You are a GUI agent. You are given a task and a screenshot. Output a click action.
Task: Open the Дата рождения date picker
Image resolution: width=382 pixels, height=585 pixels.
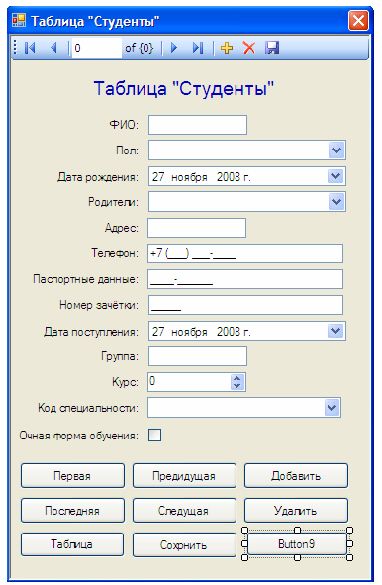[336, 176]
